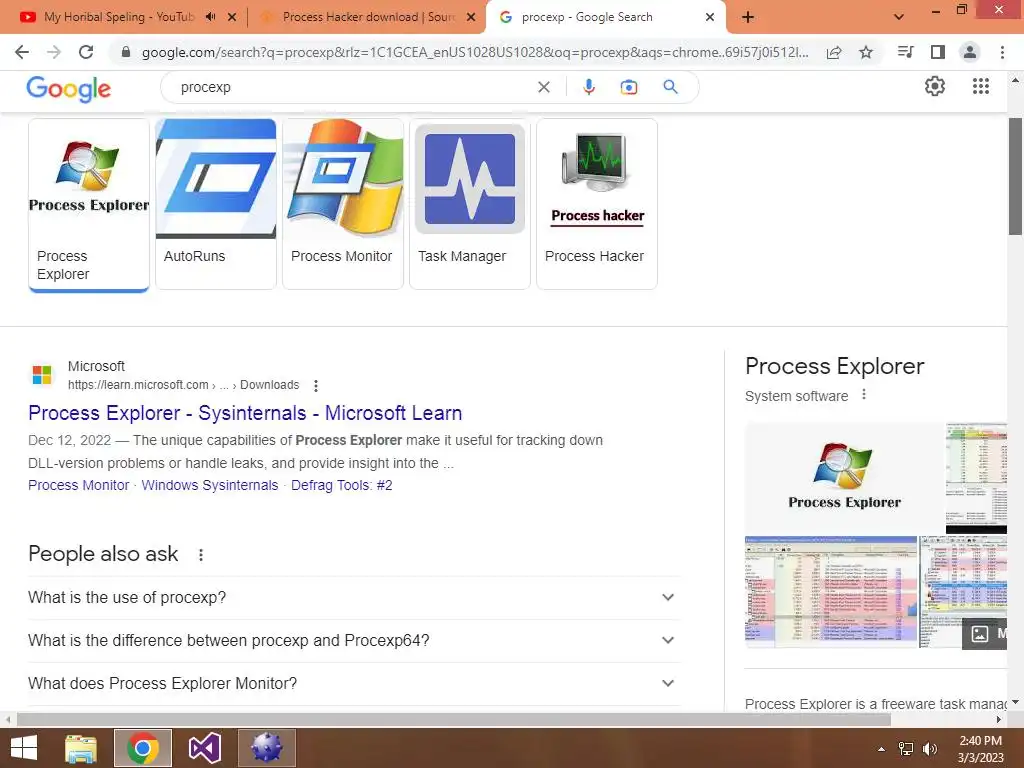Open the Process Monitor sitelink
The height and width of the screenshot is (768, 1024).
78,485
